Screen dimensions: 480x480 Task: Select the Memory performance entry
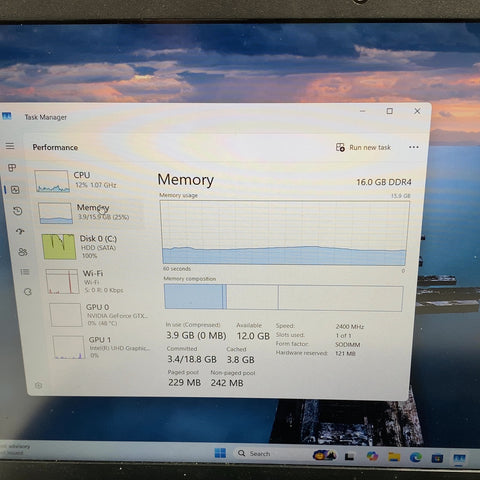point(90,212)
